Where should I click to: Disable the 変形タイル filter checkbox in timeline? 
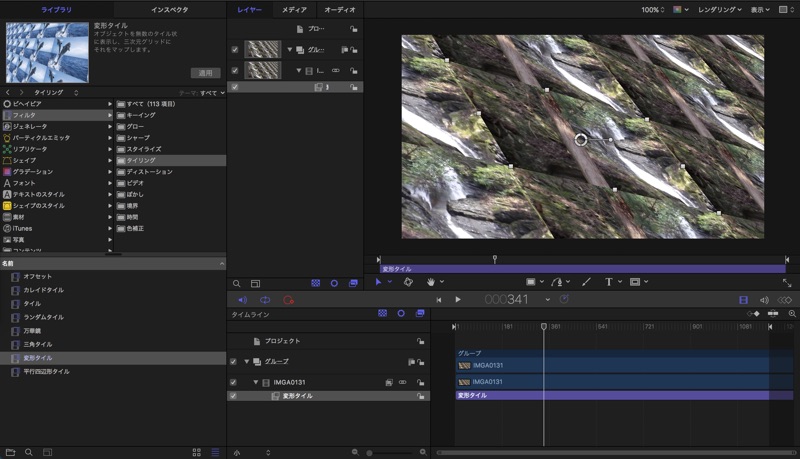[233, 396]
